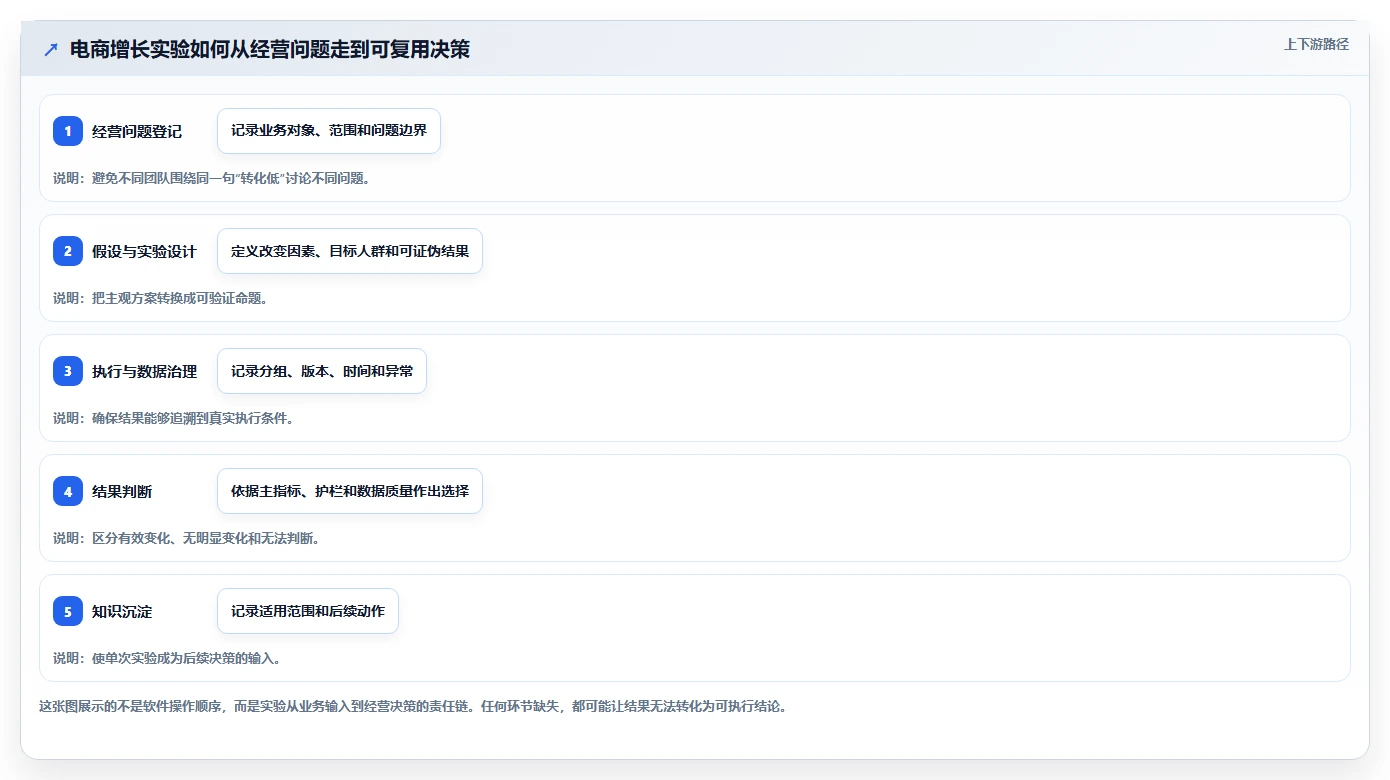Click the 定义改变因素、目标人群和可证伪结果 chip
The image size is (1390, 780).
point(350,251)
